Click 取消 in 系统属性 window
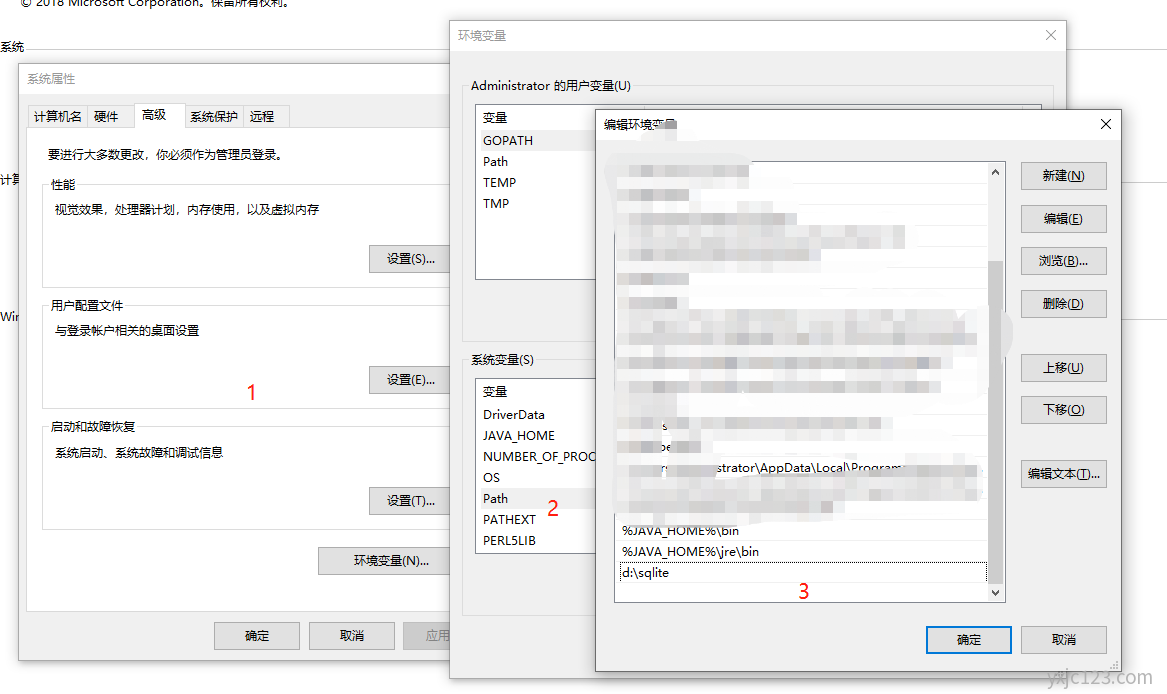 (352, 636)
